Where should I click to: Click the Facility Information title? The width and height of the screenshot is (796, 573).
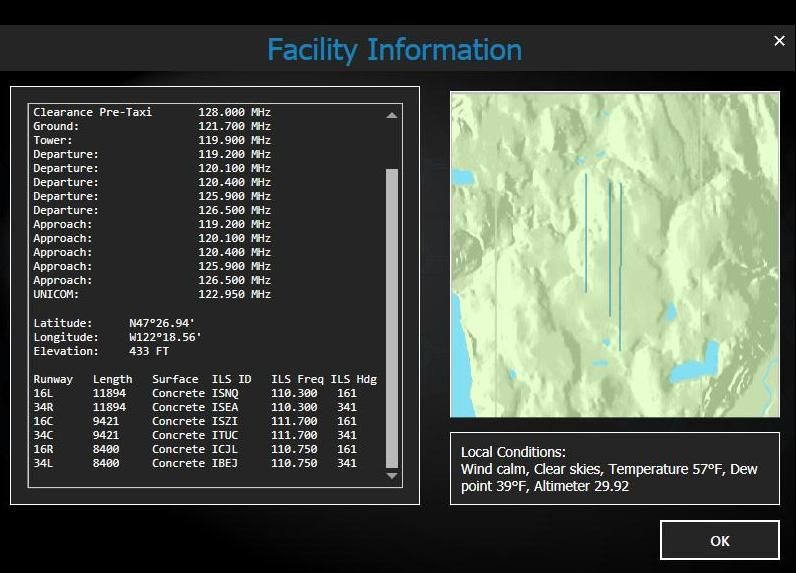click(x=394, y=50)
